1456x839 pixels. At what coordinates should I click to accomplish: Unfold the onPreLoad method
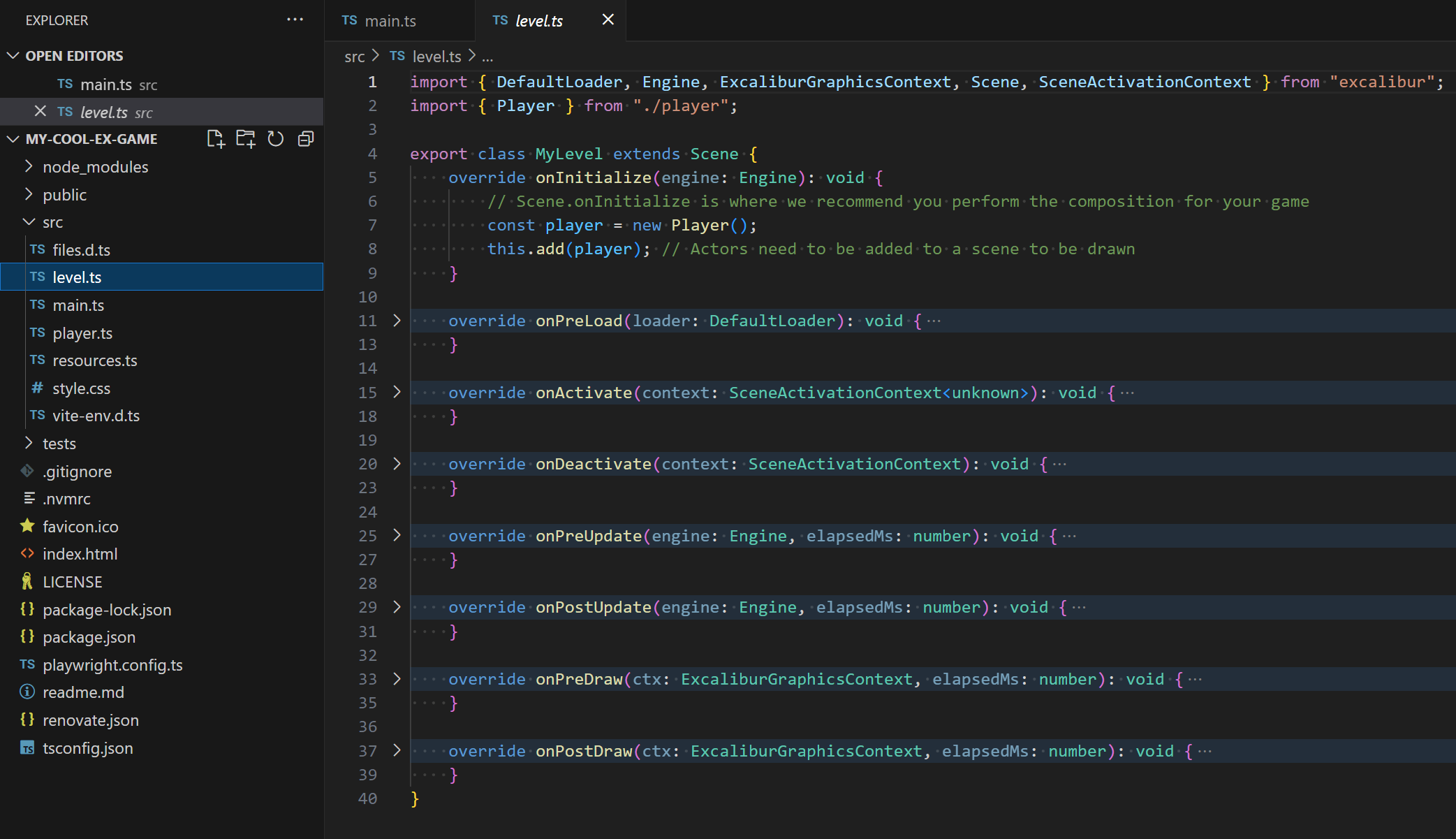[397, 321]
